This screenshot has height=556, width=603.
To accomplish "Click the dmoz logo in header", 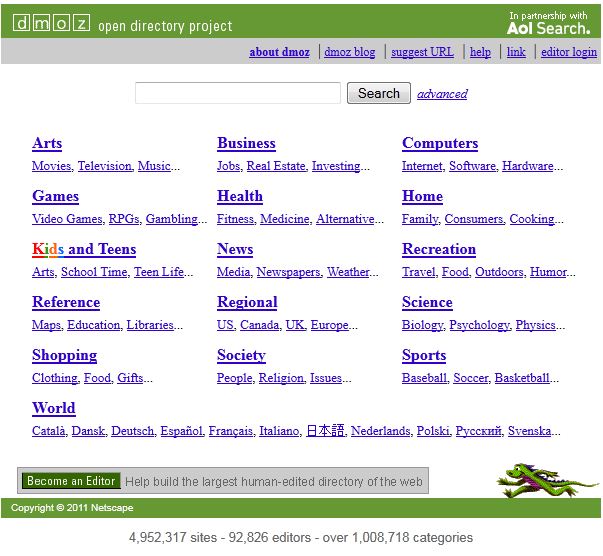I will (50, 23).
